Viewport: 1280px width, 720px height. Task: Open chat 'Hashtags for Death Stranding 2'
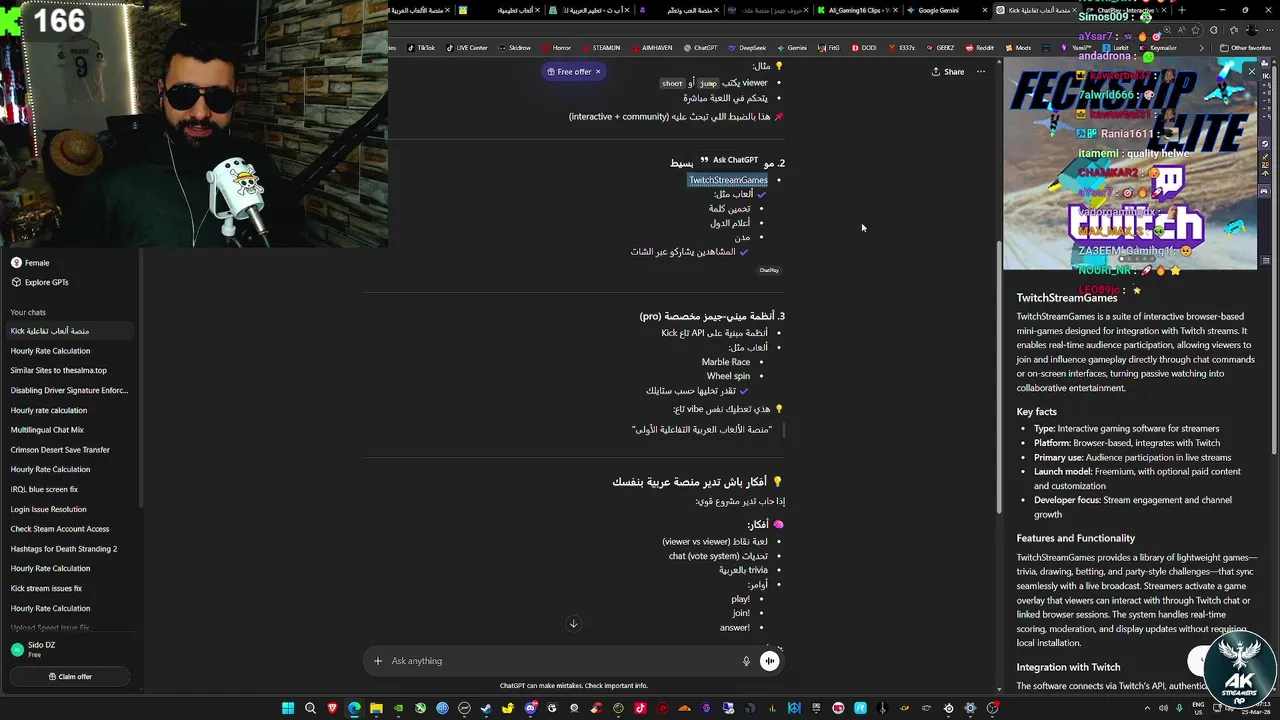click(x=64, y=549)
